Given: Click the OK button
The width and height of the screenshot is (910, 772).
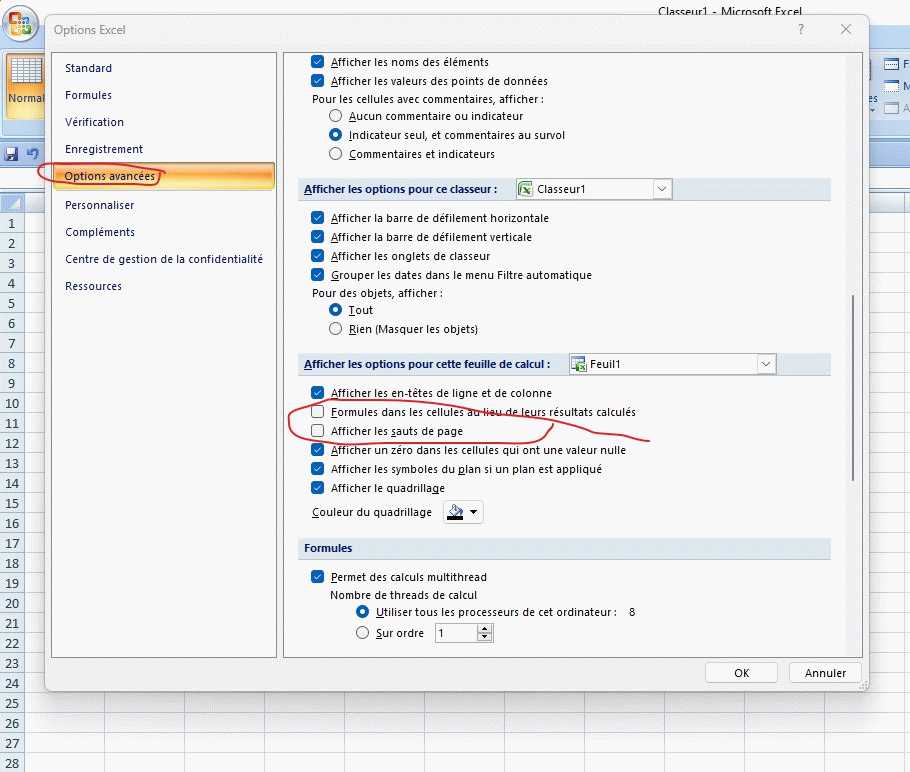Looking at the screenshot, I should pyautogui.click(x=741, y=673).
